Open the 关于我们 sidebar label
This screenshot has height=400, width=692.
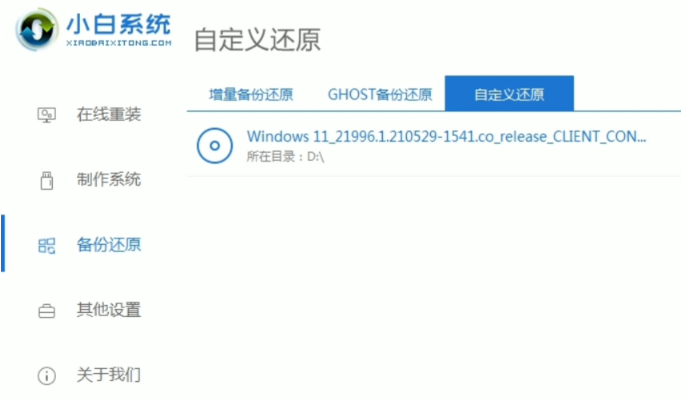tap(109, 375)
